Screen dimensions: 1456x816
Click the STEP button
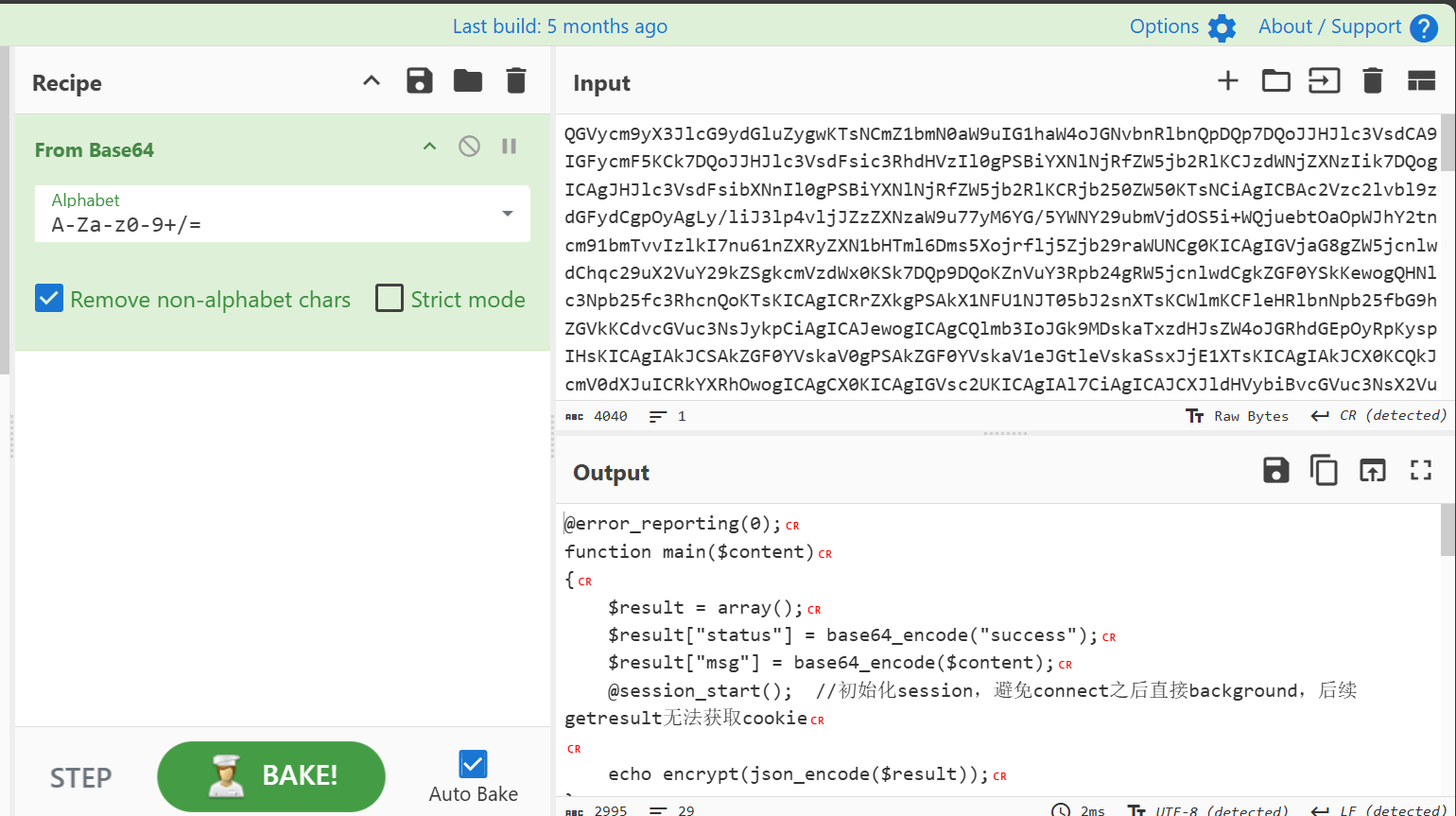coord(80,777)
